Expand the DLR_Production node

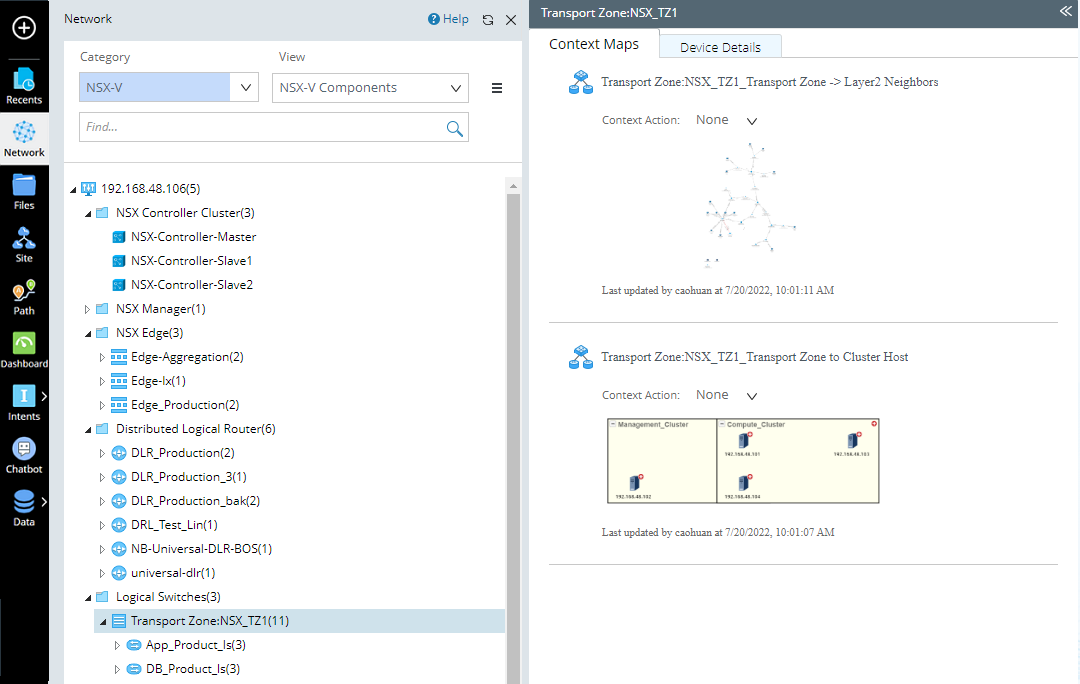pos(101,452)
